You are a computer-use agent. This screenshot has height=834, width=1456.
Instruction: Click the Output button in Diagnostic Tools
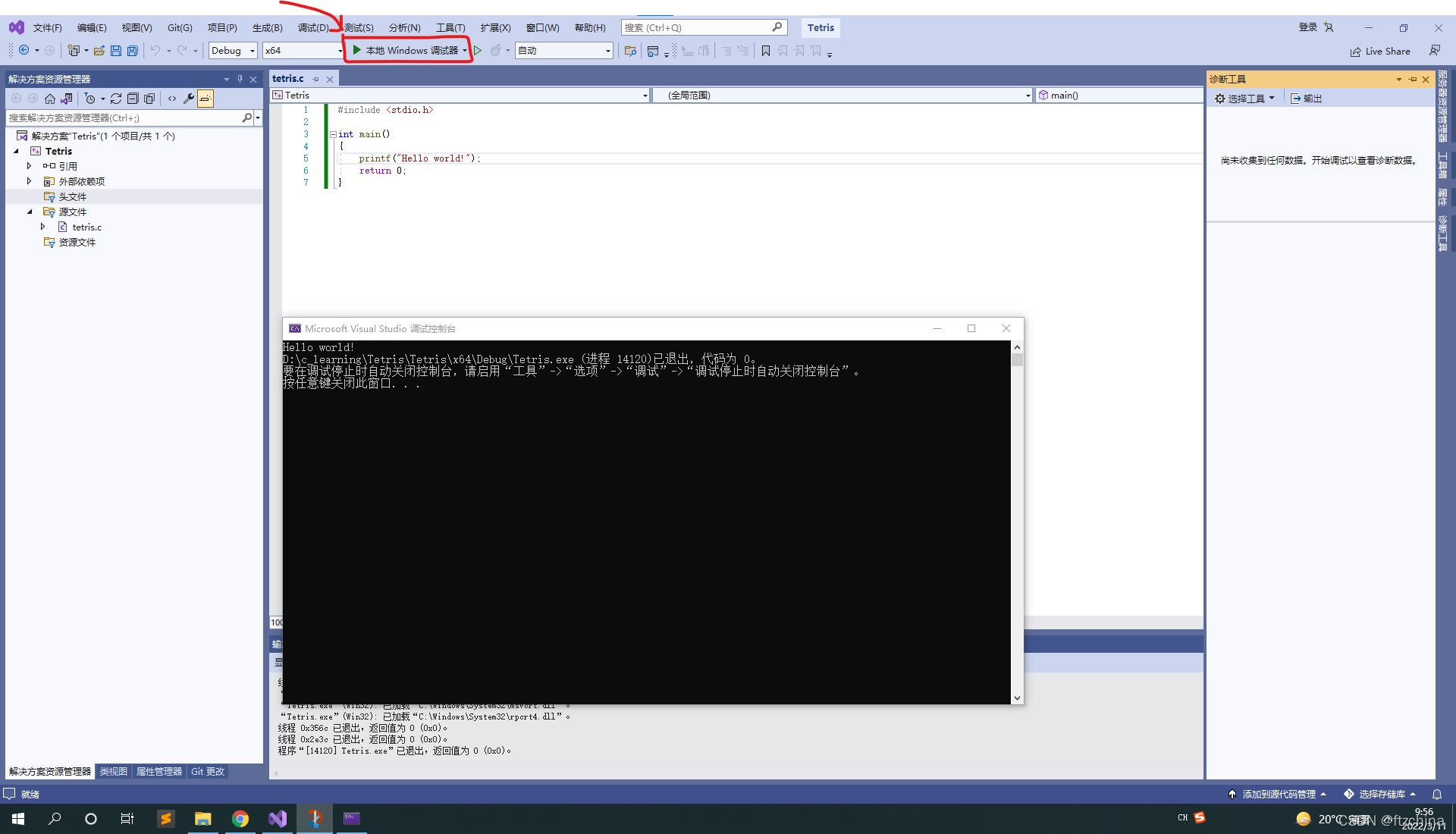(x=1307, y=99)
